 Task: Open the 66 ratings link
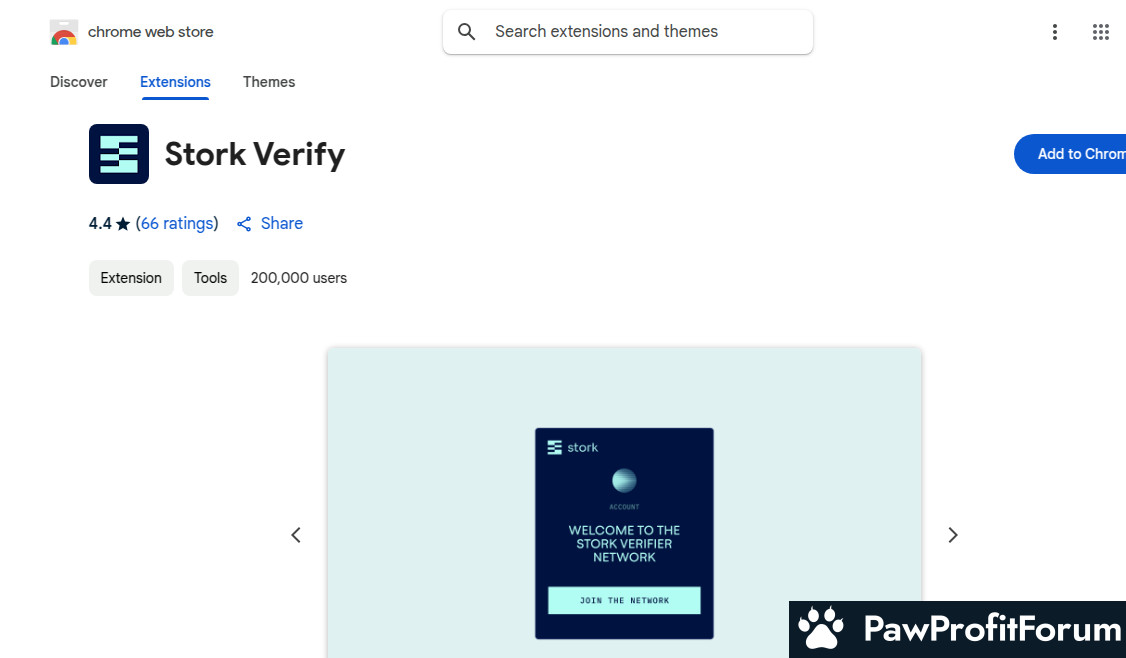tap(177, 224)
